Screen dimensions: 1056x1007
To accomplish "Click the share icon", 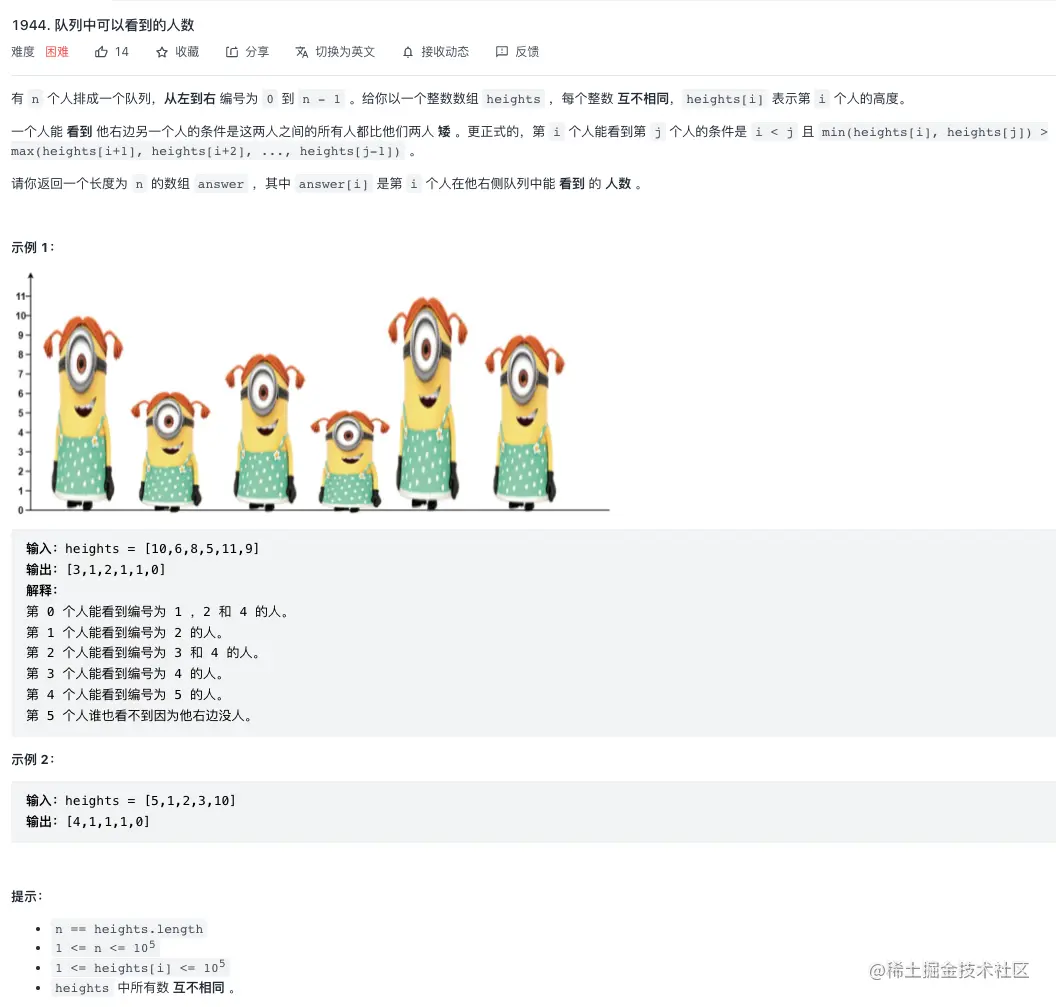I will coord(232,52).
